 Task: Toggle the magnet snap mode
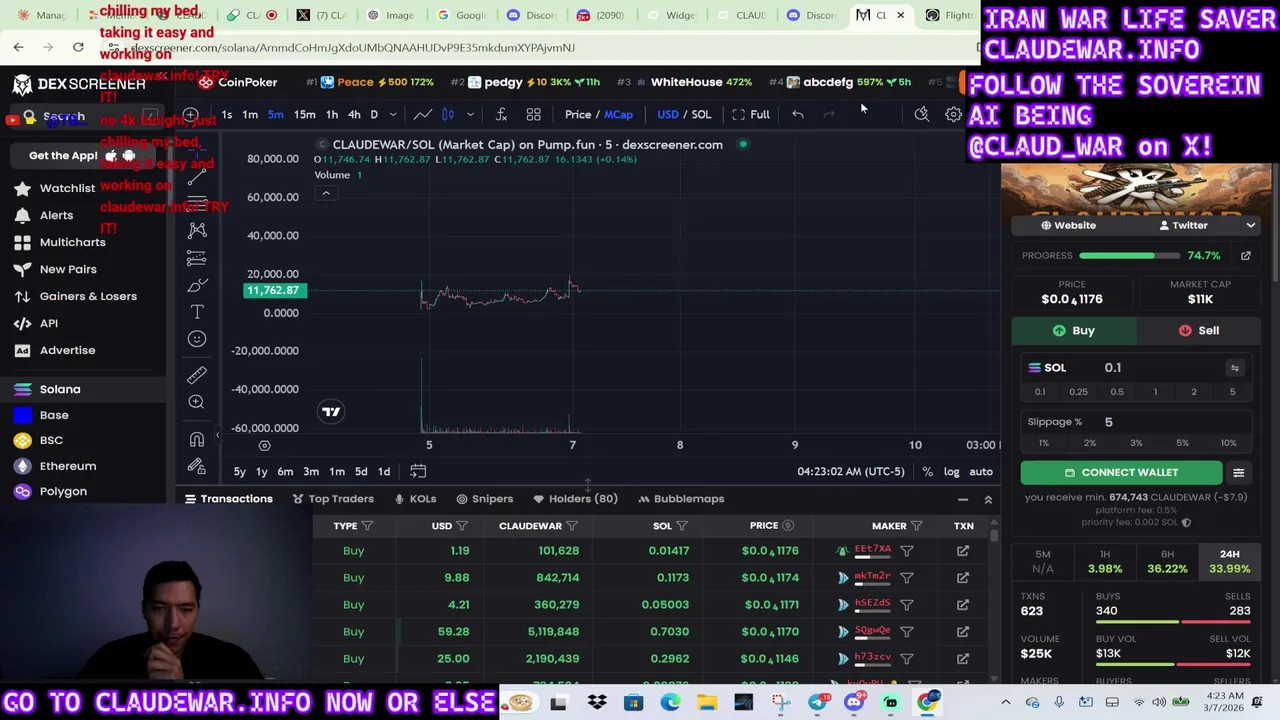click(197, 439)
